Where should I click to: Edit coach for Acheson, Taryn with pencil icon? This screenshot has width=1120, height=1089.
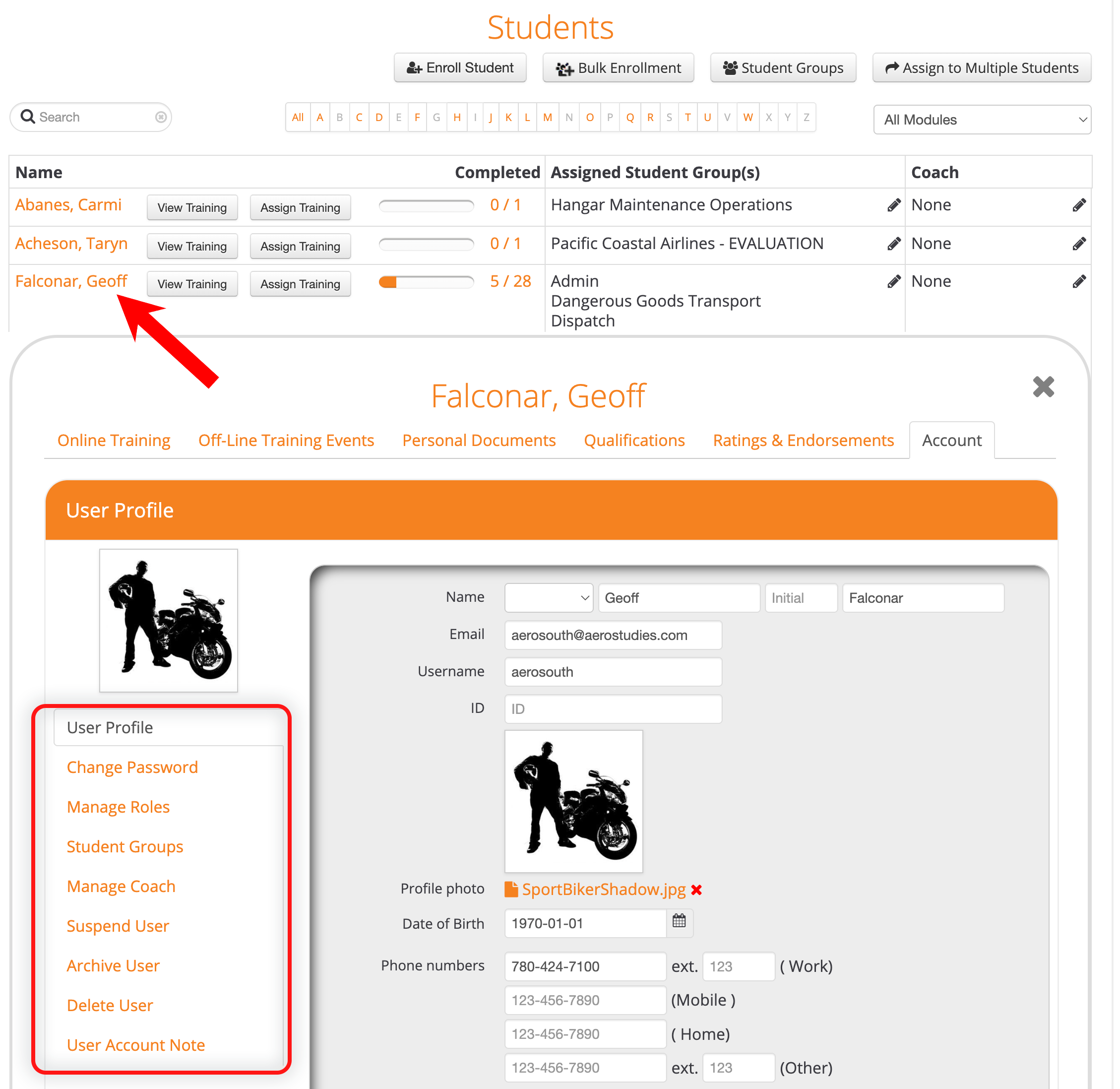[x=1079, y=244]
